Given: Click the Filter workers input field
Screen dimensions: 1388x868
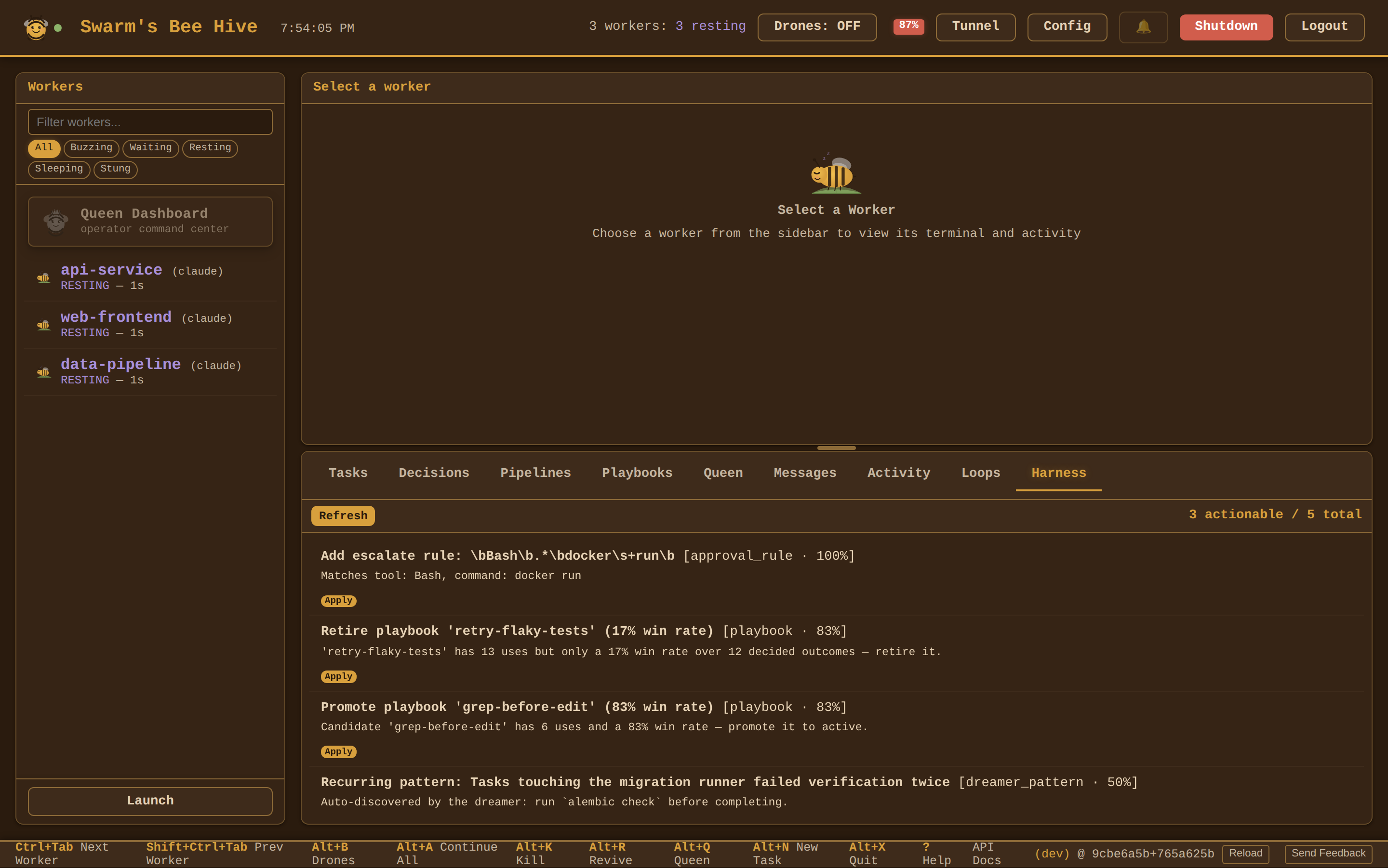Looking at the screenshot, I should (150, 122).
